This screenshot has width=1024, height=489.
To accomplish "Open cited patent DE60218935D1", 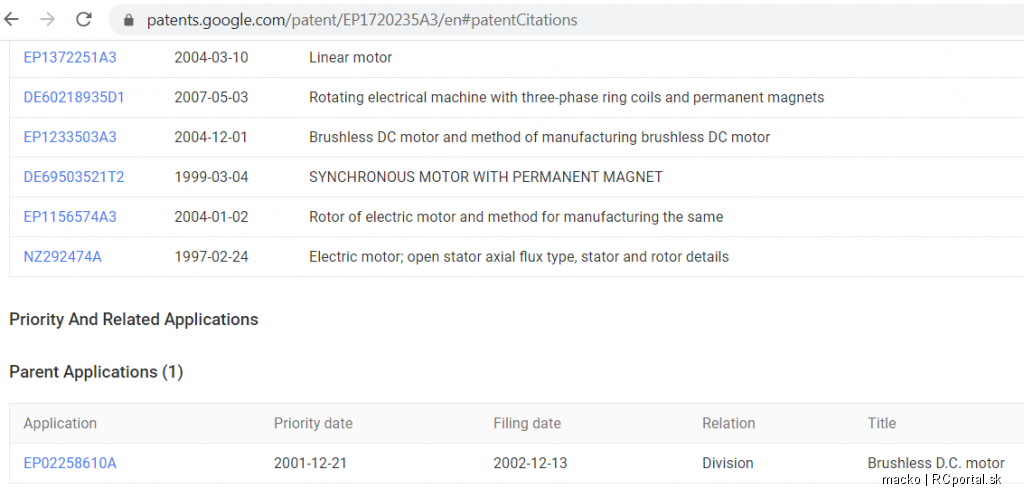I will [74, 97].
